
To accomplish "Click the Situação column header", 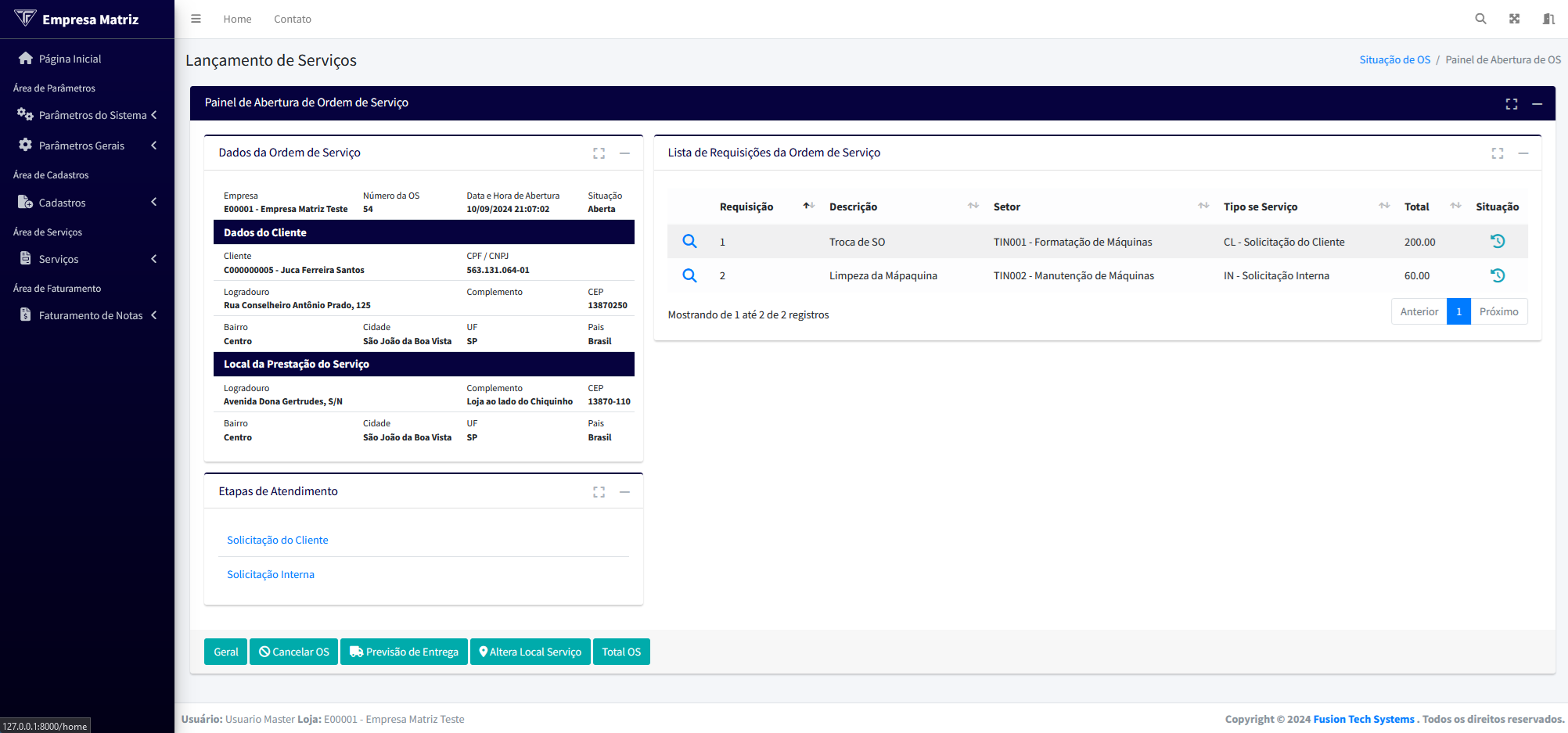I will (x=1498, y=207).
